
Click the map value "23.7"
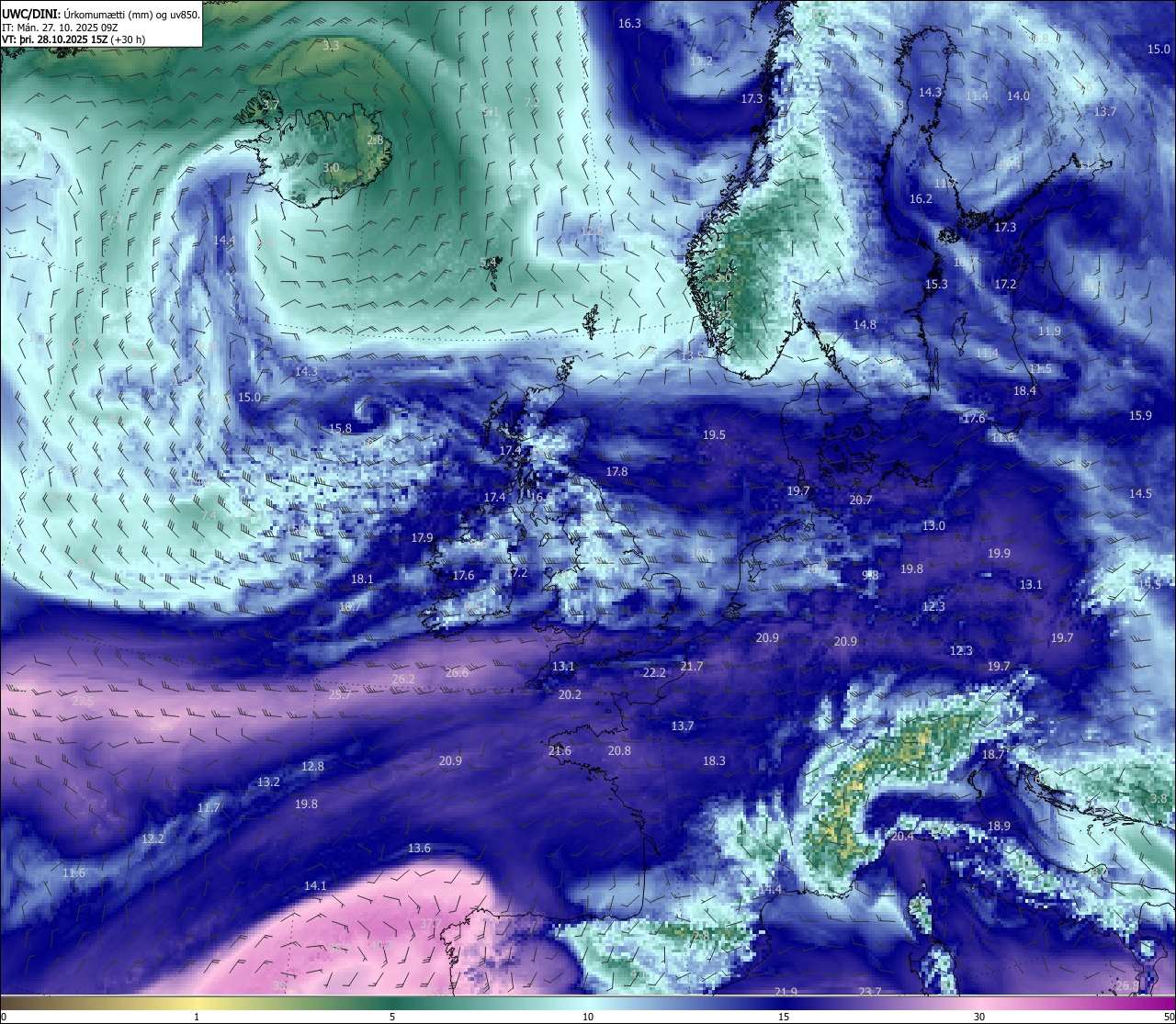tap(869, 992)
